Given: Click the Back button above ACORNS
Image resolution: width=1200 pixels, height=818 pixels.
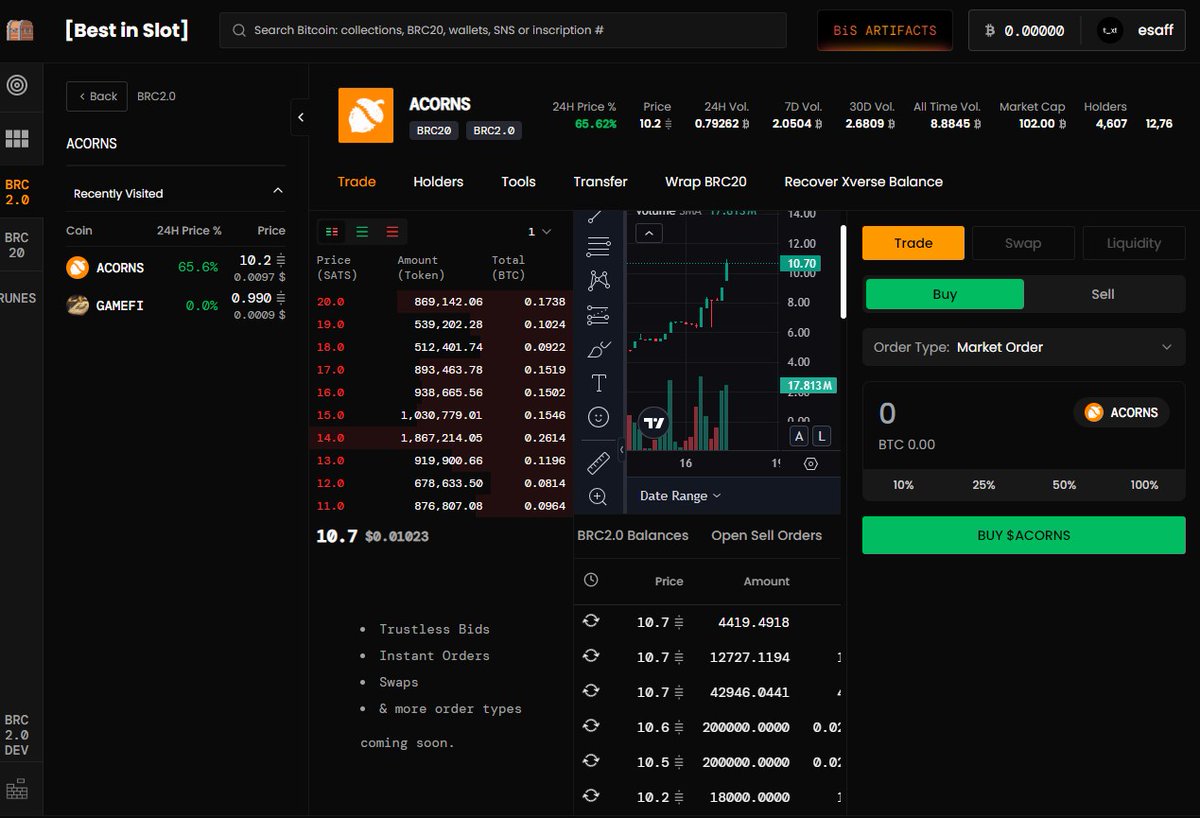Looking at the screenshot, I should [96, 96].
